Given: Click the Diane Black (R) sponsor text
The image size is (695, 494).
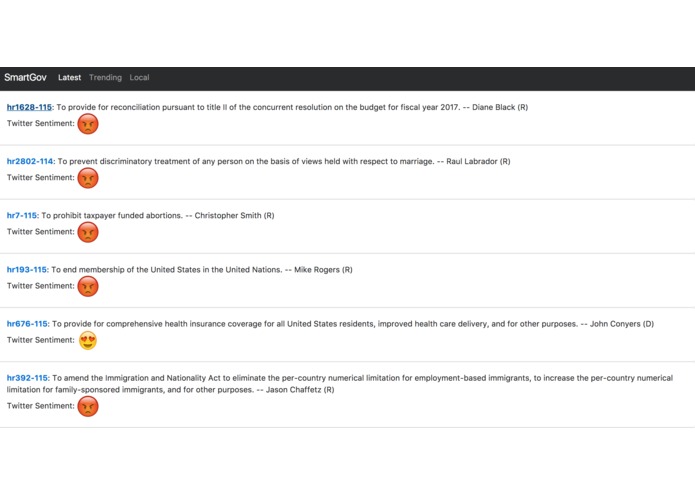Looking at the screenshot, I should tap(500, 107).
